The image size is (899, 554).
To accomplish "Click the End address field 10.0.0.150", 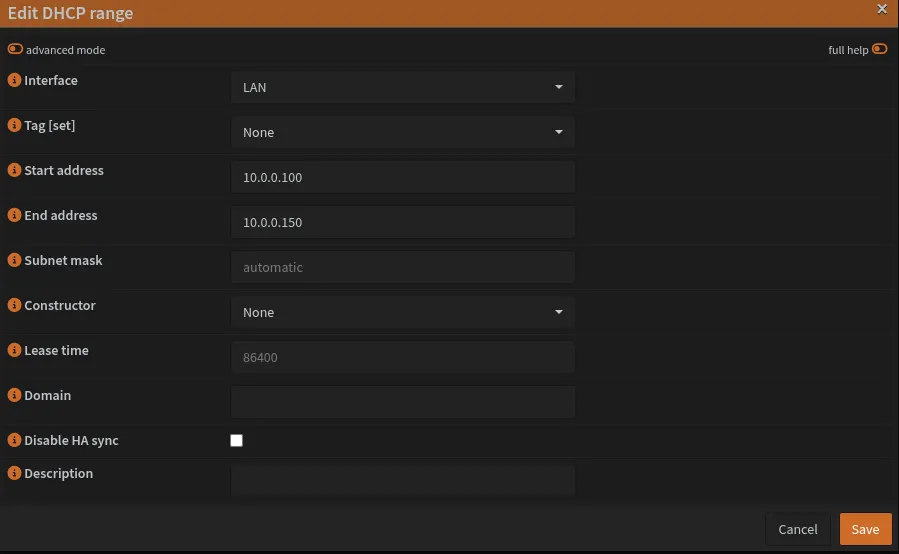I will click(402, 222).
